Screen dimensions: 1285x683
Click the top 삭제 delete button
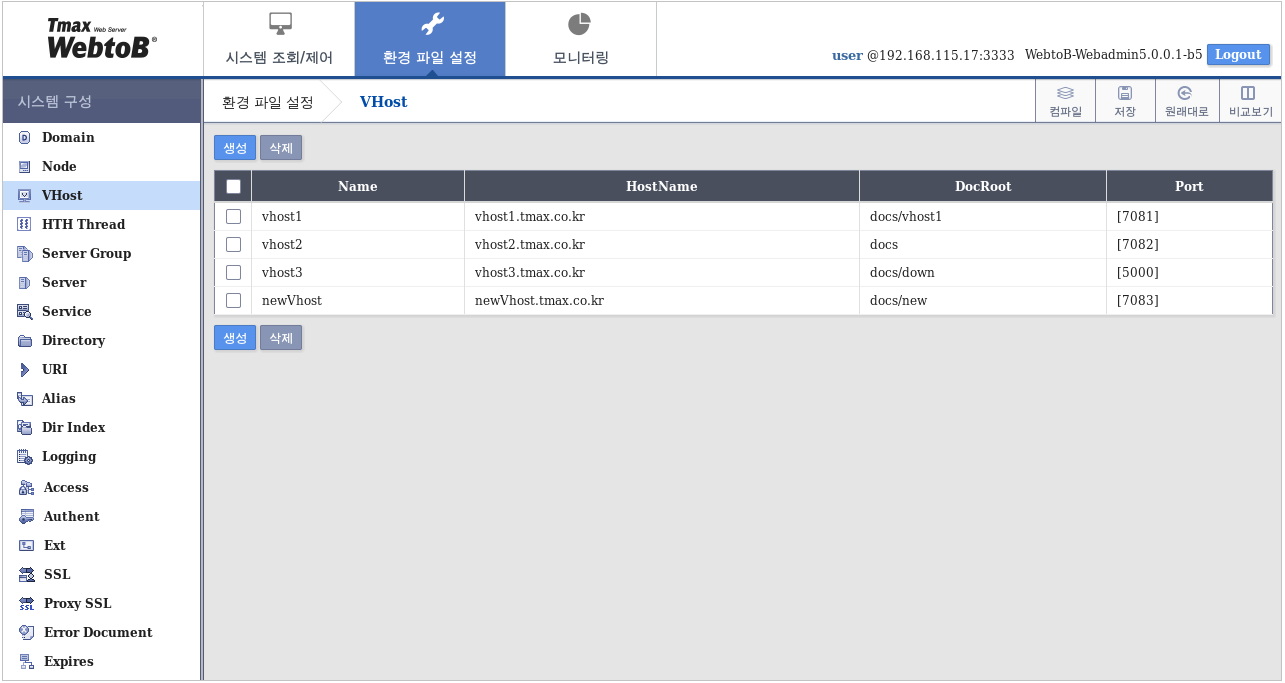coord(281,148)
